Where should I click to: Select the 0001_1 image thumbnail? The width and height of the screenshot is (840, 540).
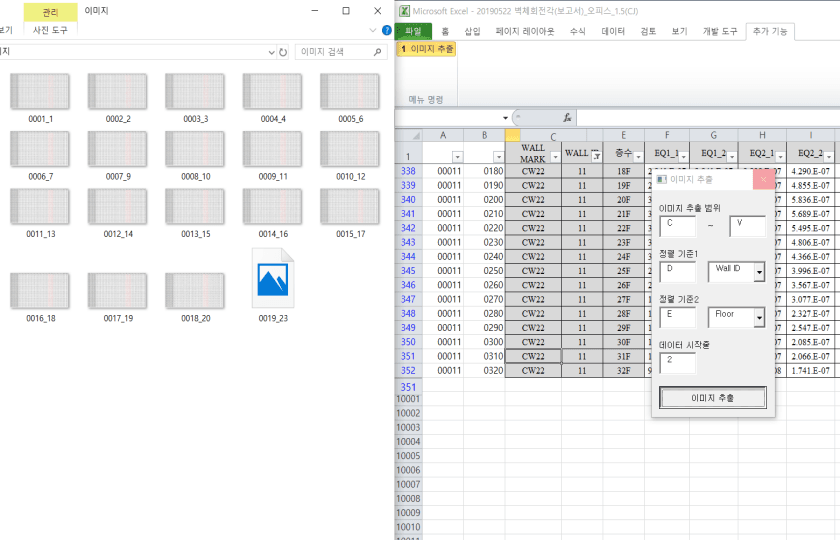point(40,92)
